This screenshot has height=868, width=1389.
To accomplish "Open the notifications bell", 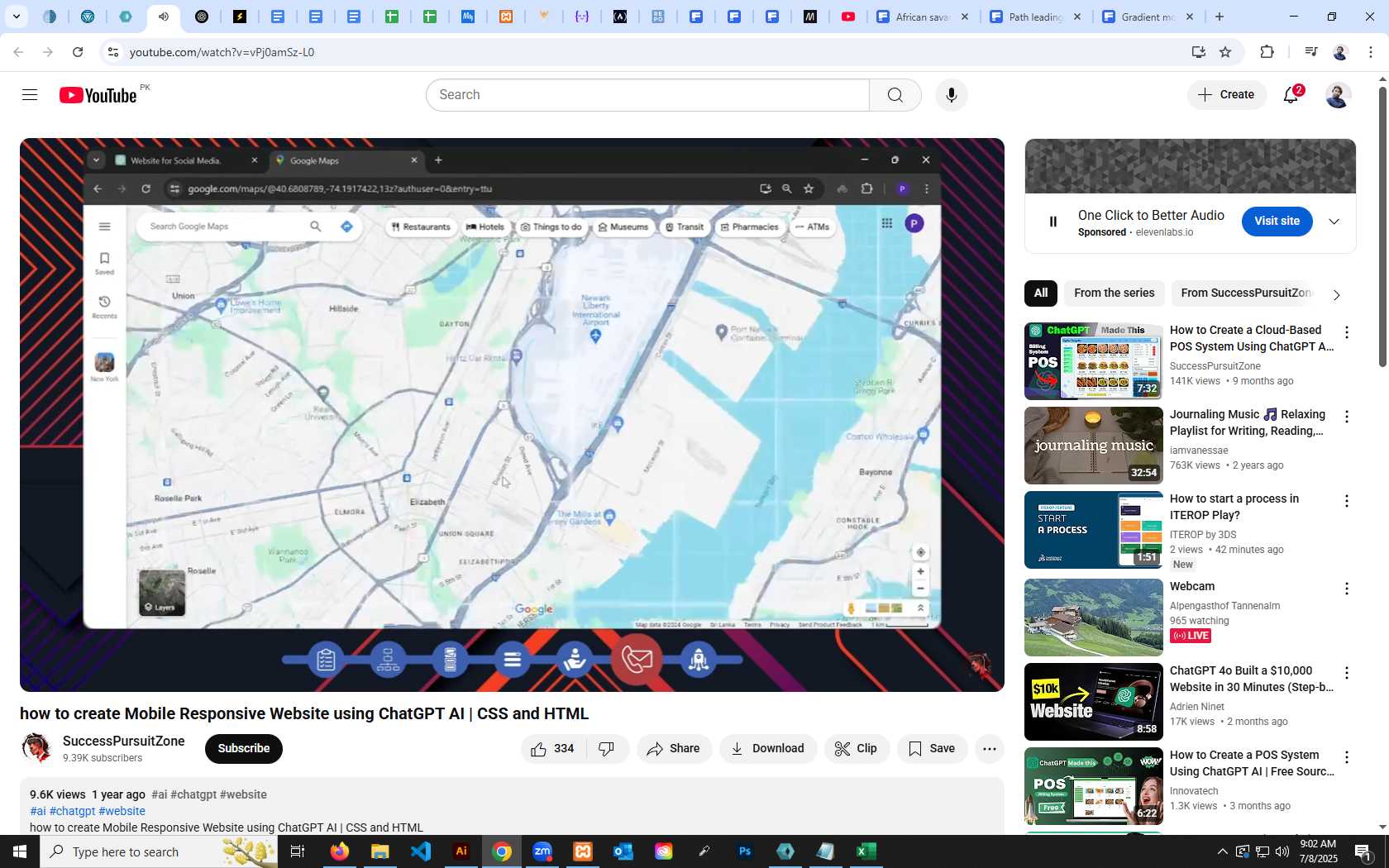I will [x=1291, y=95].
